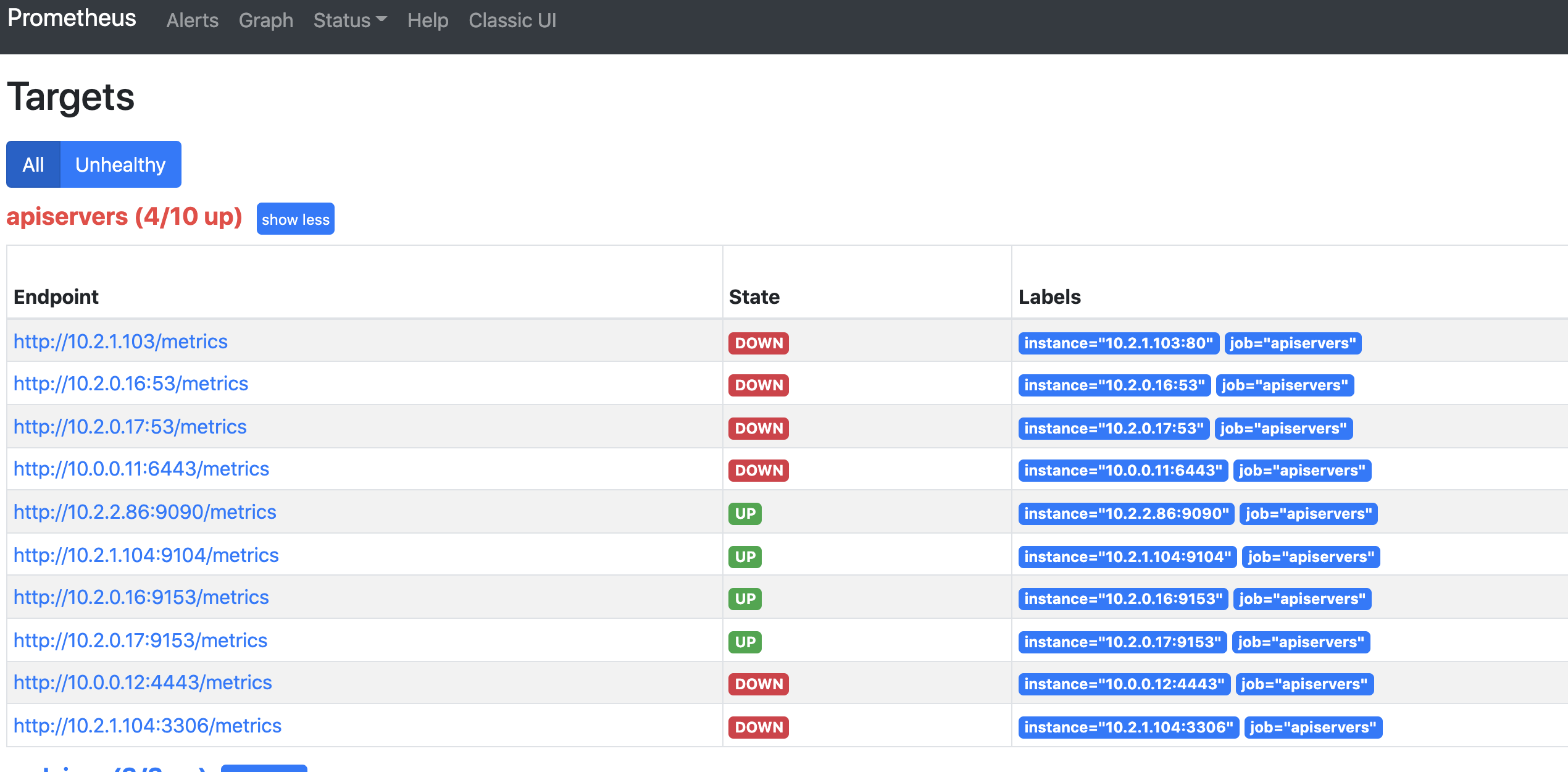The height and width of the screenshot is (772, 1568).
Task: Go to the Alerts page
Action: tap(193, 20)
